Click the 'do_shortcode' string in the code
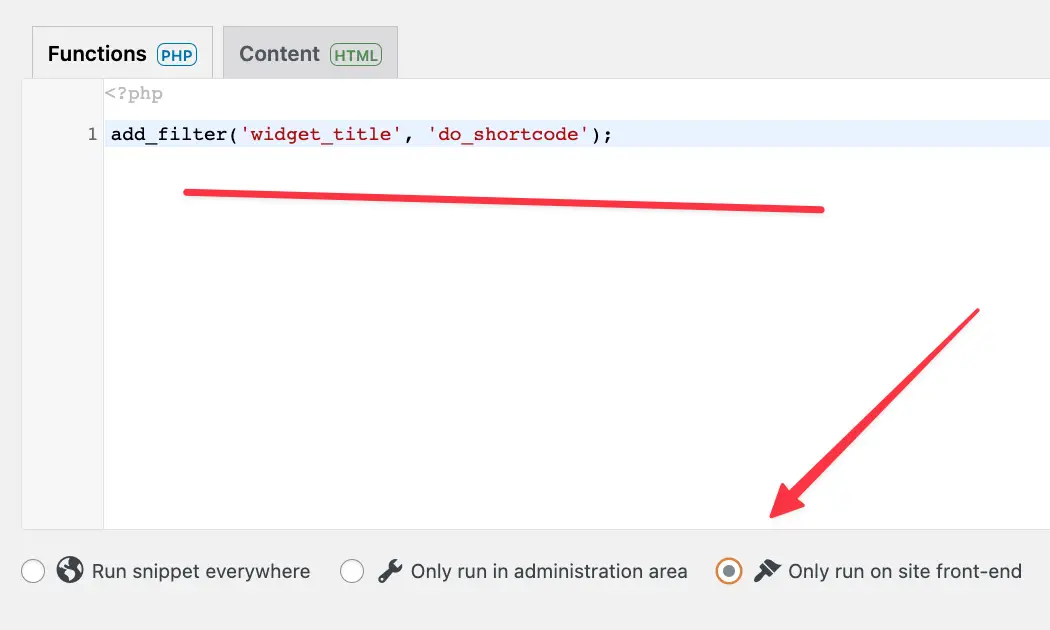The height and width of the screenshot is (630, 1050). pyautogui.click(x=508, y=134)
